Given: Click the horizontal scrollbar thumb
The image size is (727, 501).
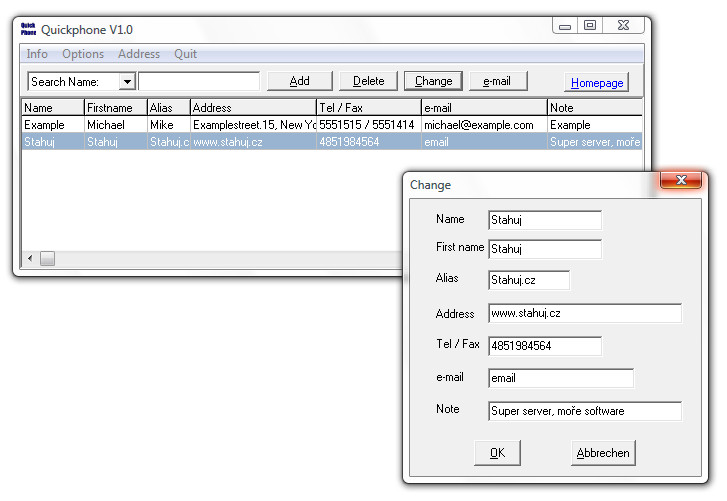Looking at the screenshot, I should (x=47, y=258).
